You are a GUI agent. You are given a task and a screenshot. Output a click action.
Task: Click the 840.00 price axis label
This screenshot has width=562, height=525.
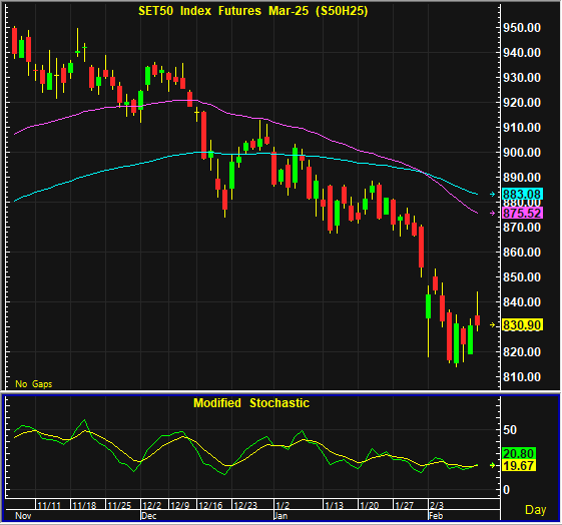pyautogui.click(x=522, y=302)
